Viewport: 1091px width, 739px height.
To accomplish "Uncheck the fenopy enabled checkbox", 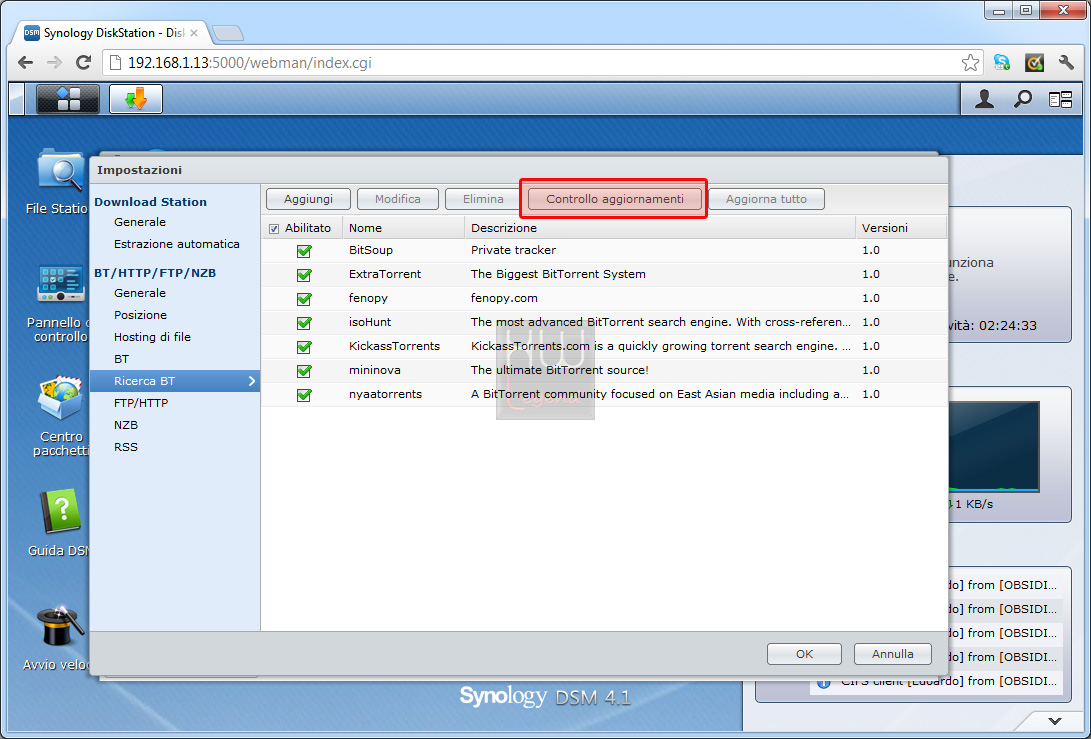I will (x=304, y=299).
